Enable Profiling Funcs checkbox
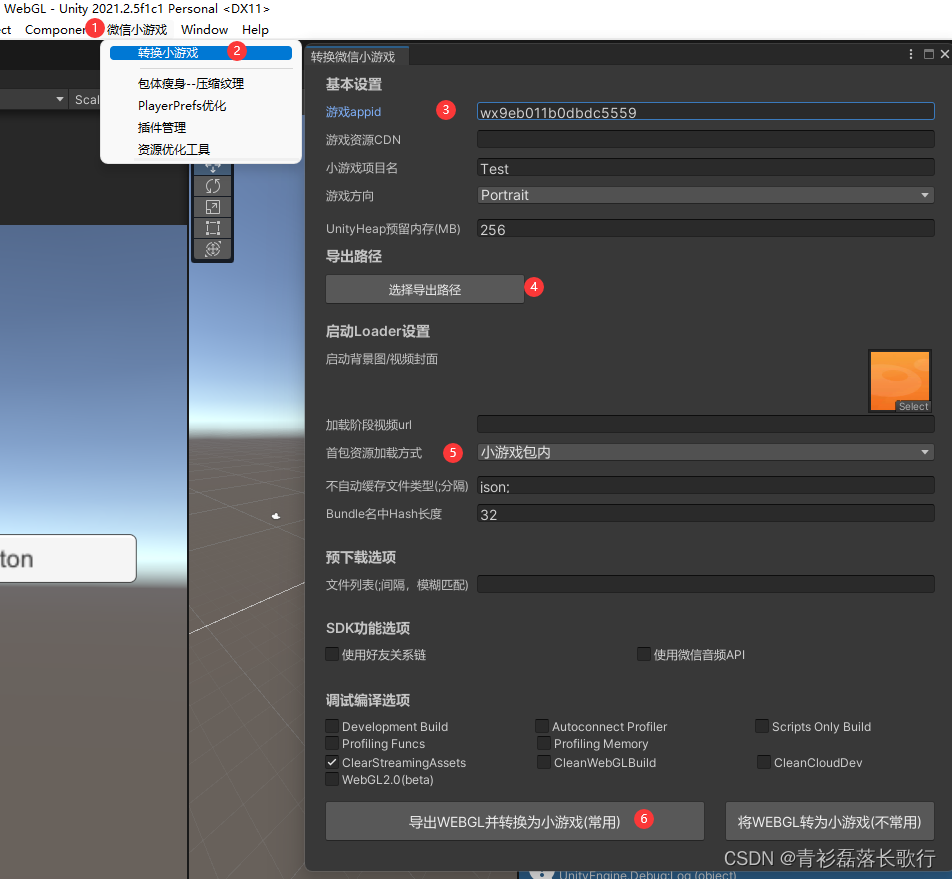 click(x=332, y=743)
